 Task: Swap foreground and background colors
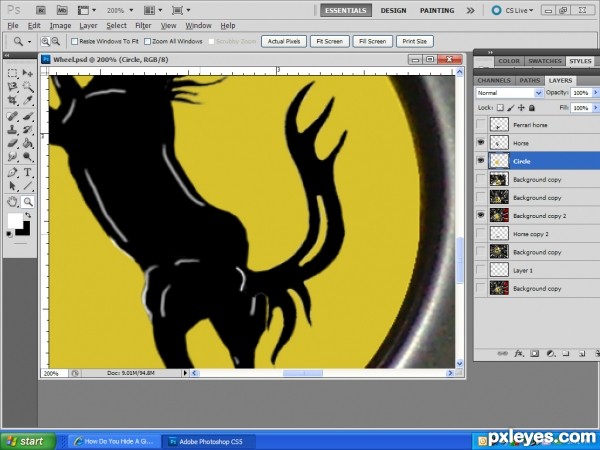[x=28, y=215]
